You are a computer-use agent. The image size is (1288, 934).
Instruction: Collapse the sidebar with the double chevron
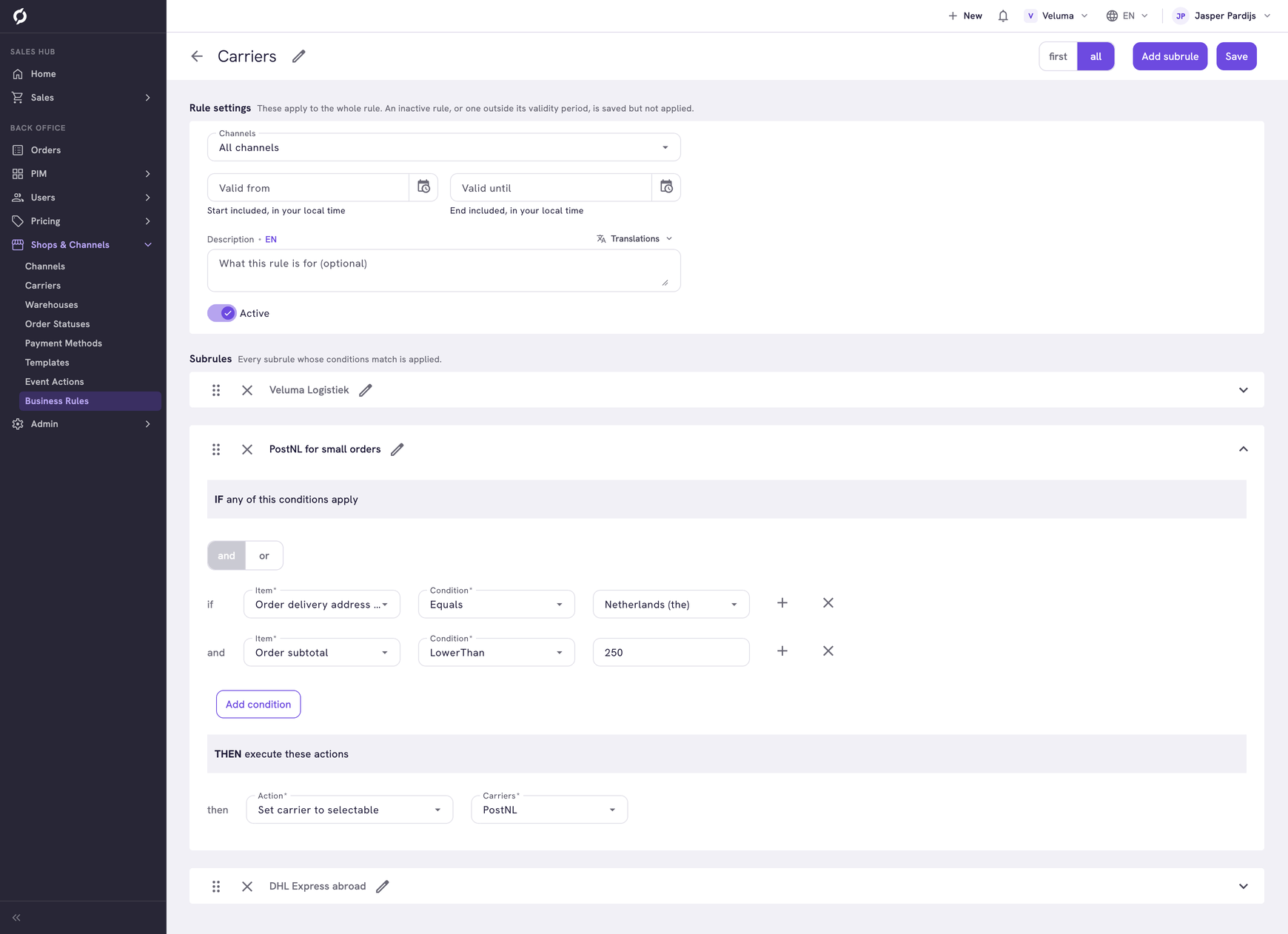(16, 918)
